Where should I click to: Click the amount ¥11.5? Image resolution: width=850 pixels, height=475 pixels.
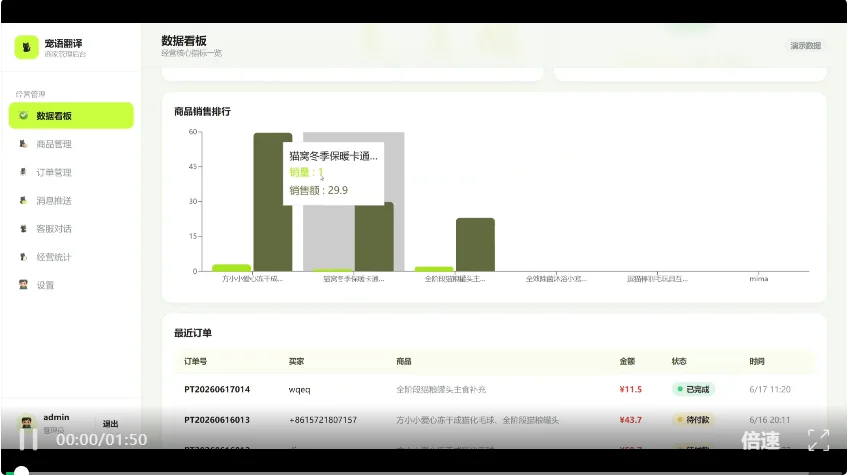630,389
